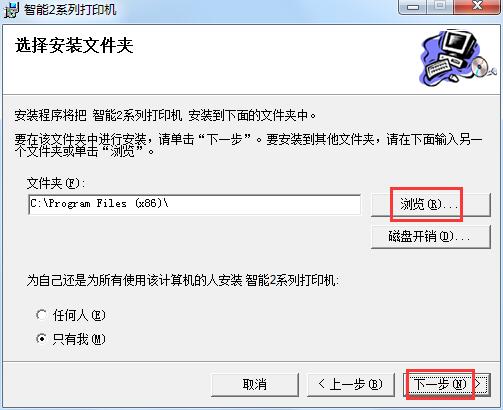Screen dimensions: 503x410
Task: Click the 为自己还是为所有使用该计算机的人安装 prompt text
Action: (x=183, y=280)
